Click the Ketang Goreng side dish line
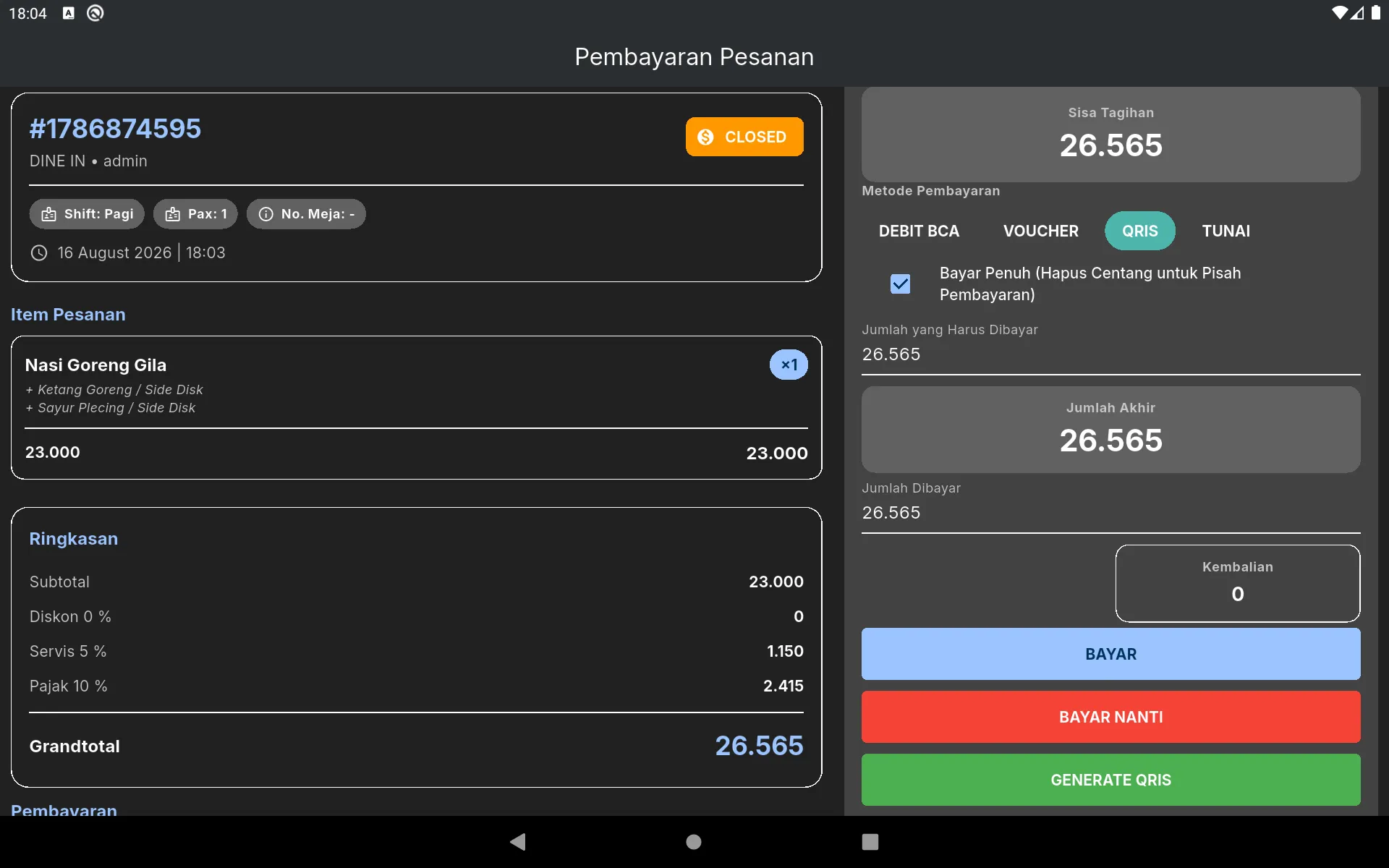This screenshot has width=1389, height=868. [x=114, y=390]
